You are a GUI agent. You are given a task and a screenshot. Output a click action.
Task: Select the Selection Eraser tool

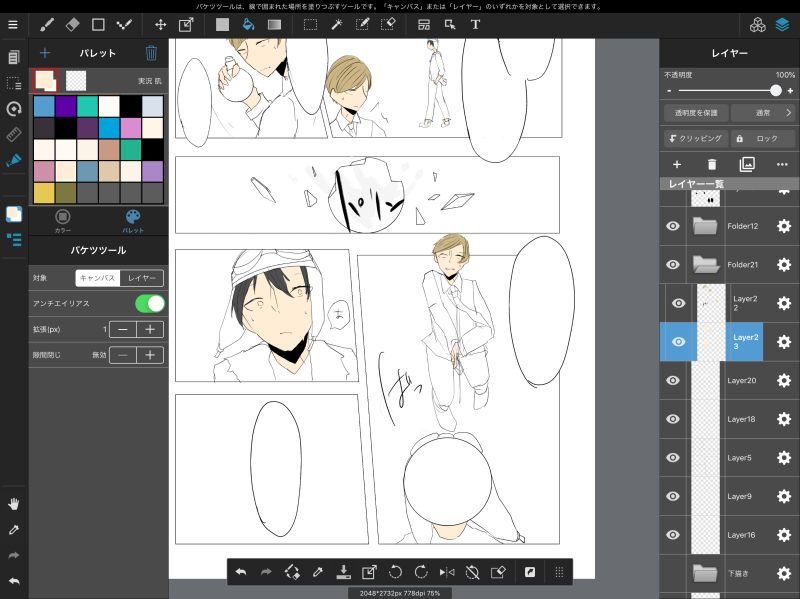388,24
